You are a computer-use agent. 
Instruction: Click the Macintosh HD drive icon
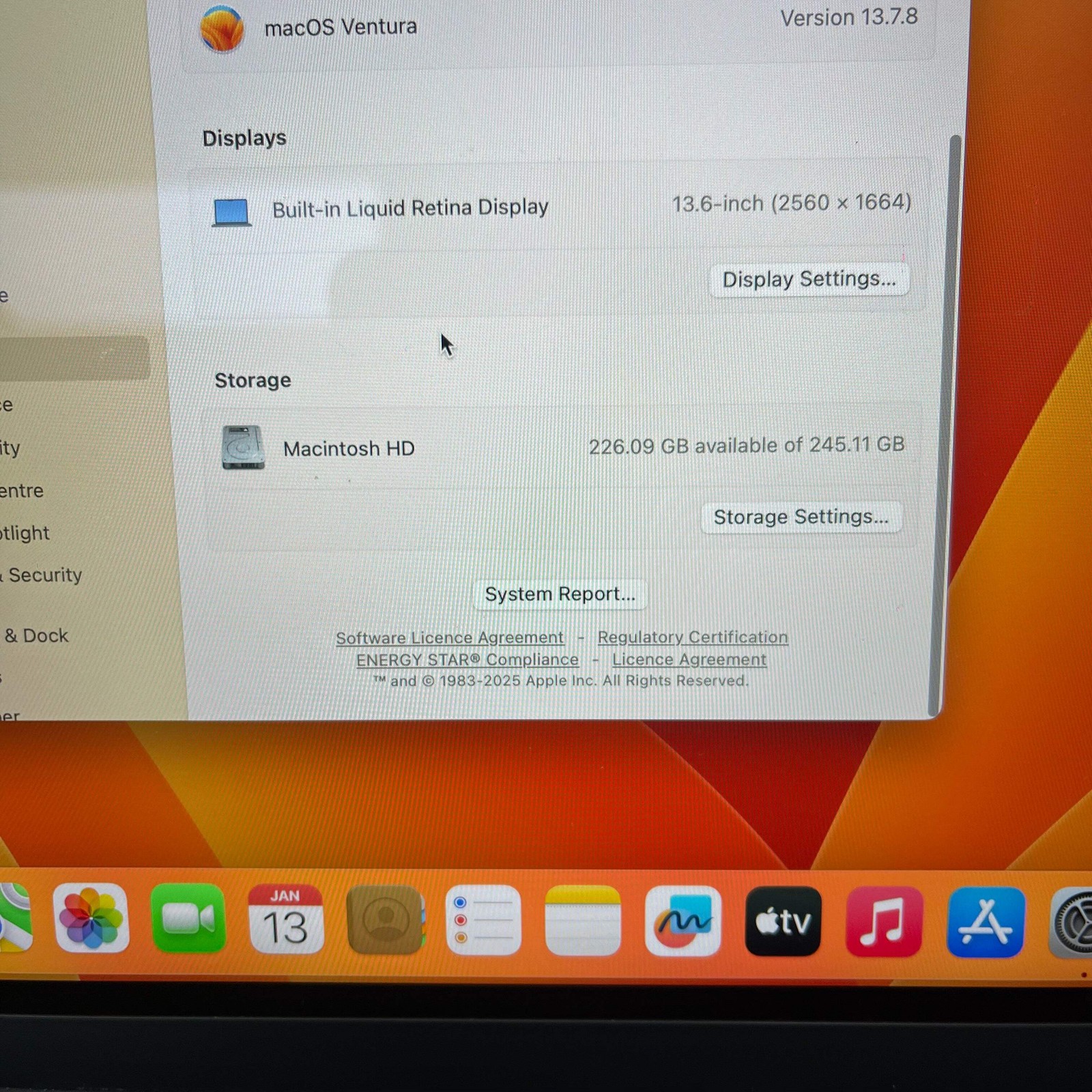tap(243, 448)
